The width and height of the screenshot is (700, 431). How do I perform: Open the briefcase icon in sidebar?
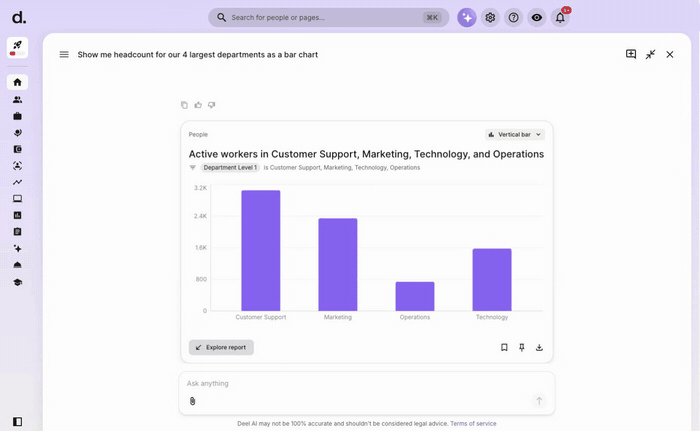pos(17,116)
